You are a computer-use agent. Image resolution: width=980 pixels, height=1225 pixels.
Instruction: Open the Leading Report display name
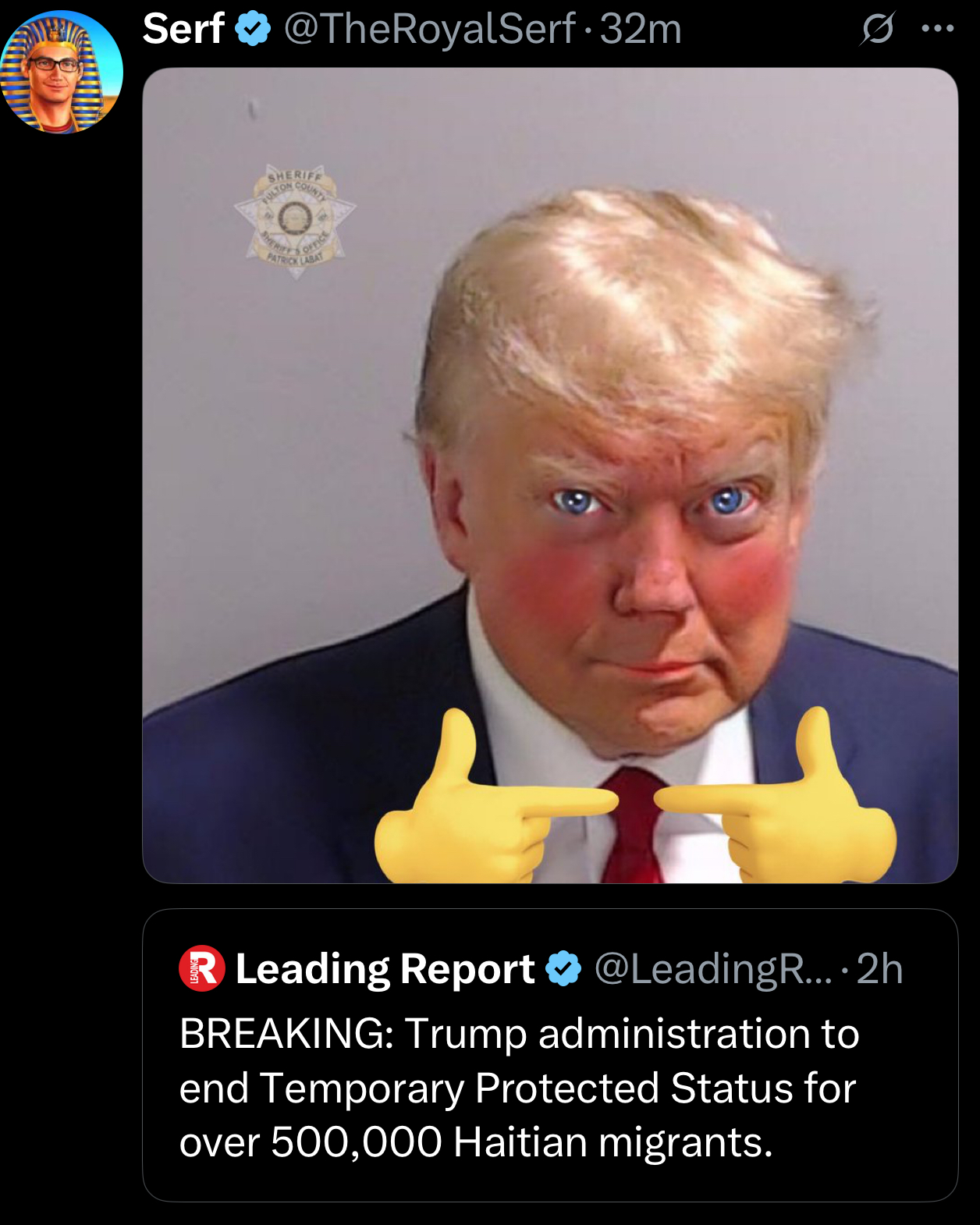(385, 969)
